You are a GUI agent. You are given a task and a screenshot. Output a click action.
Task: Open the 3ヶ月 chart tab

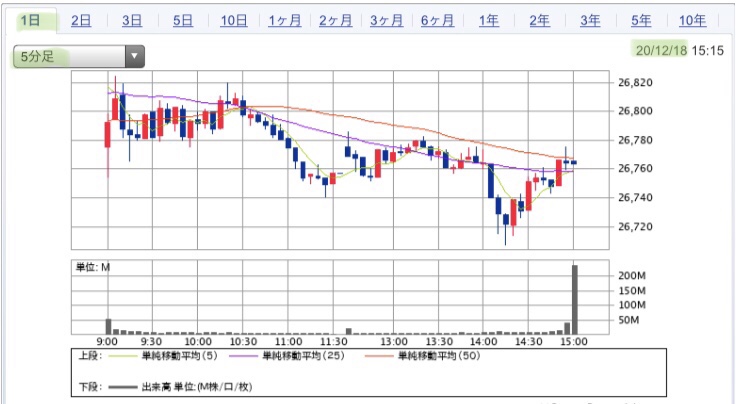click(386, 21)
